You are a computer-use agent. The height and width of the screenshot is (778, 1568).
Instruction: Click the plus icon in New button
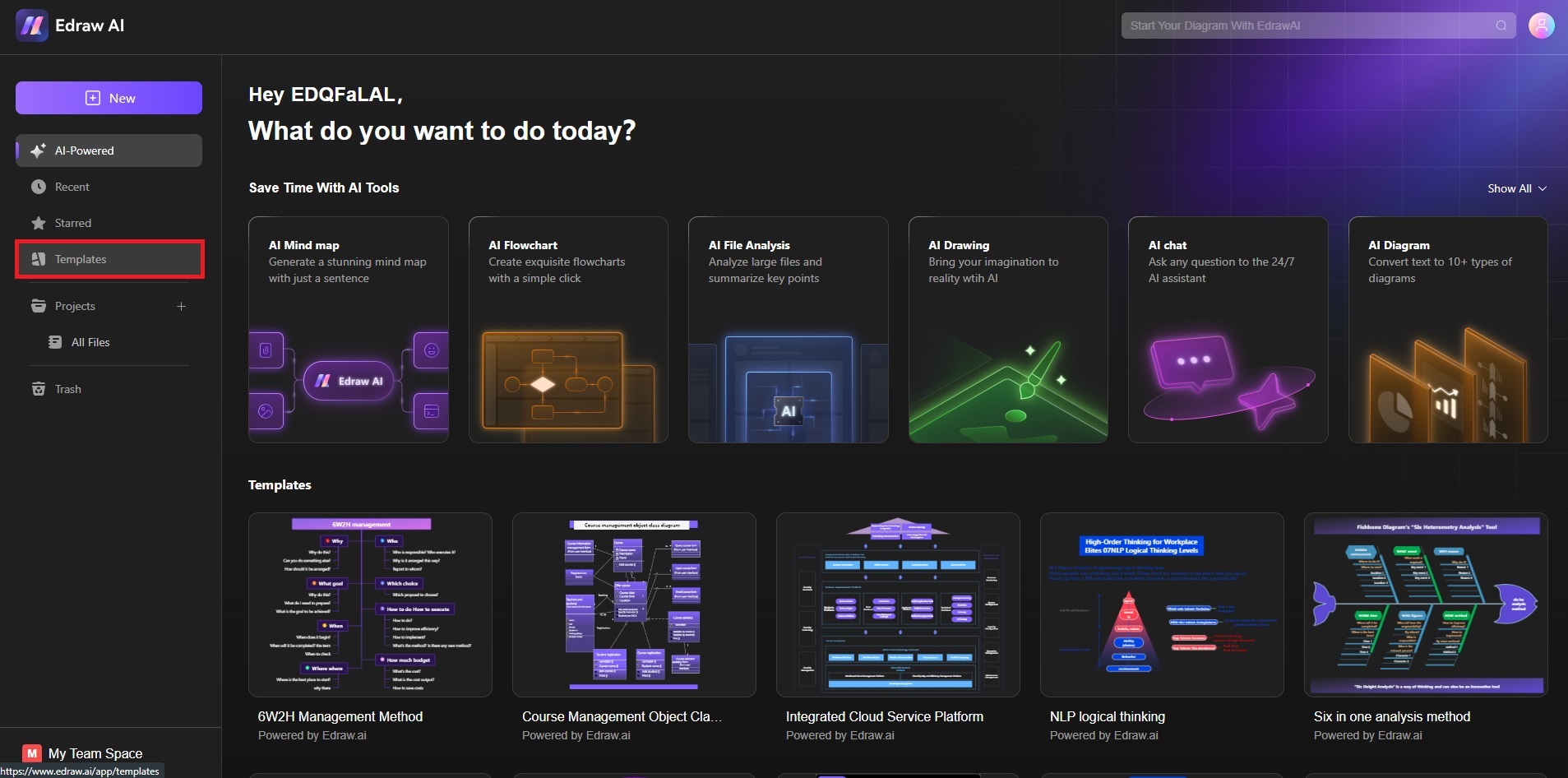(93, 98)
